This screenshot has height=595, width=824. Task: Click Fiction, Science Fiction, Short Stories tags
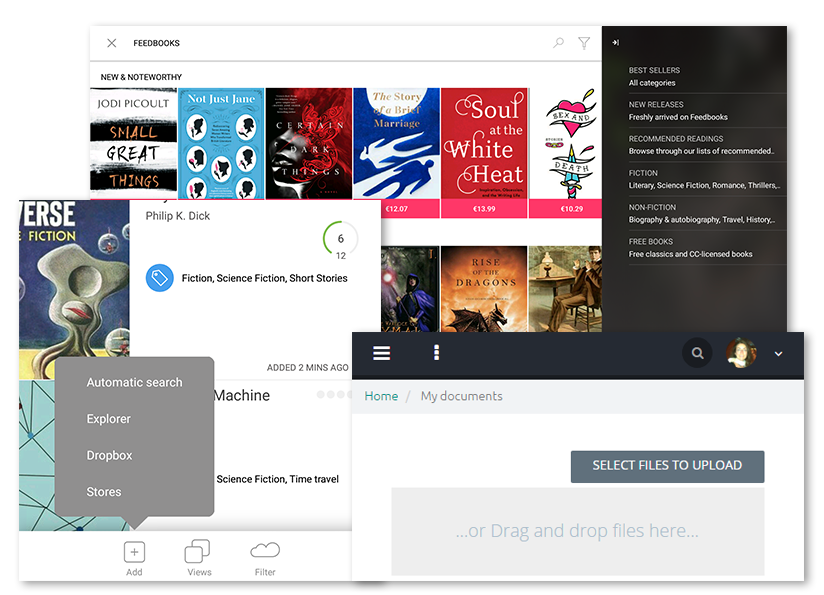(264, 278)
